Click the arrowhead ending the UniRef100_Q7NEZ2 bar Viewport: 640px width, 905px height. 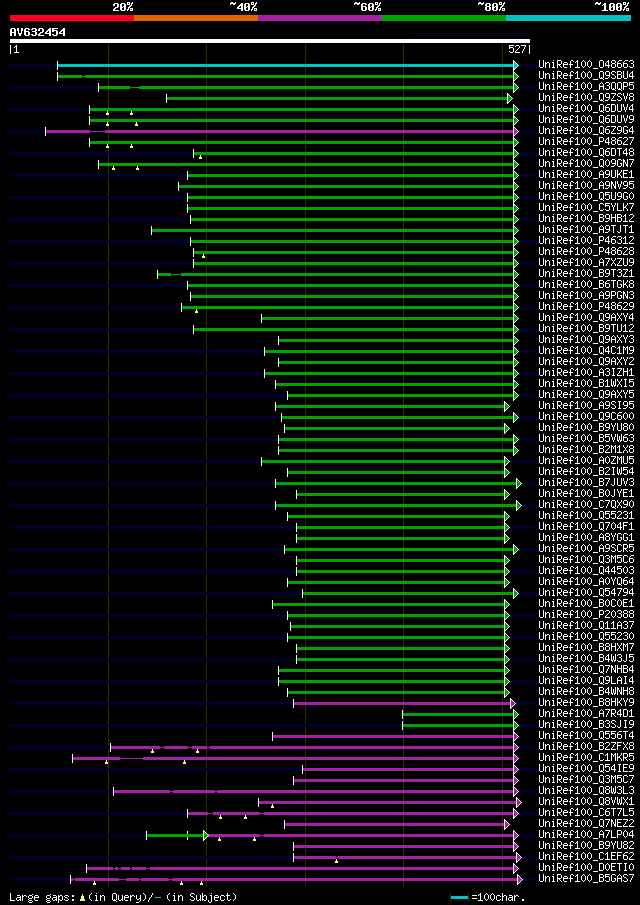tap(507, 824)
